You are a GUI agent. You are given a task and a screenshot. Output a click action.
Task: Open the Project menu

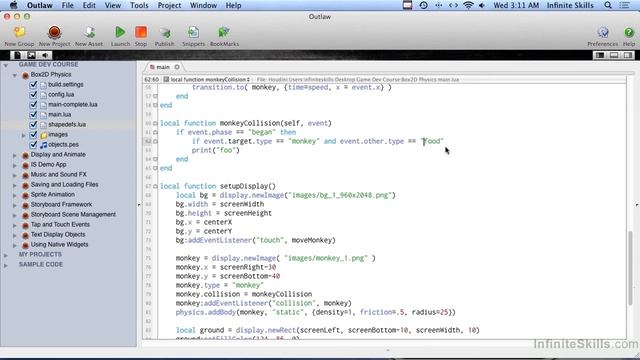tap(169, 5)
